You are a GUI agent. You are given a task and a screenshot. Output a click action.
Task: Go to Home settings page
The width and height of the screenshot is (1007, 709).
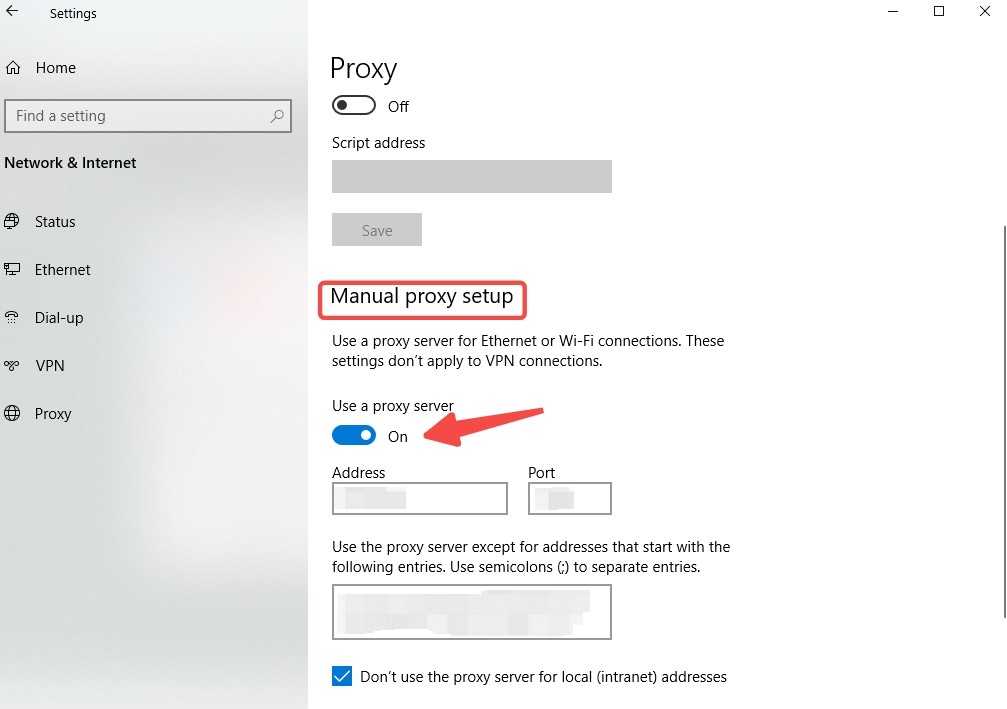(x=55, y=67)
